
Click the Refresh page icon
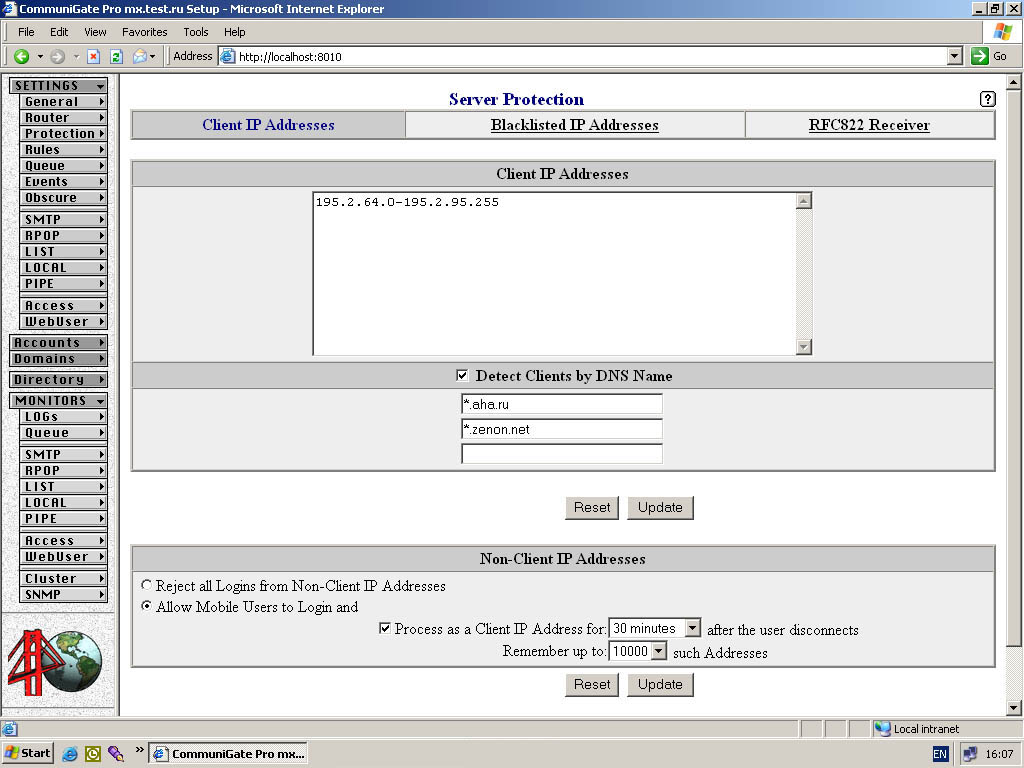[x=116, y=57]
